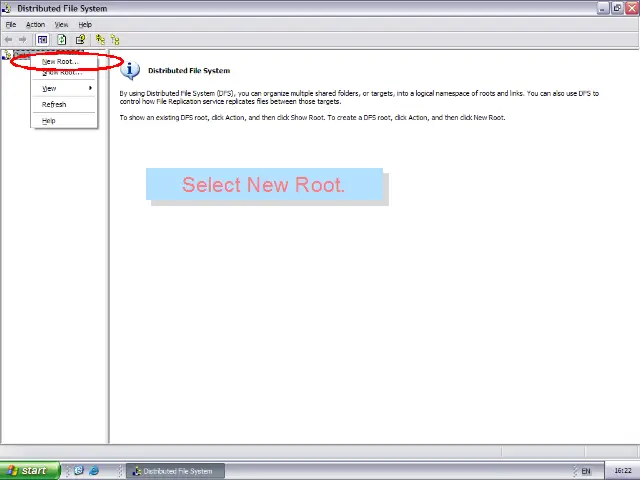Choose Refresh from context menu
640x480 pixels.
64,104
